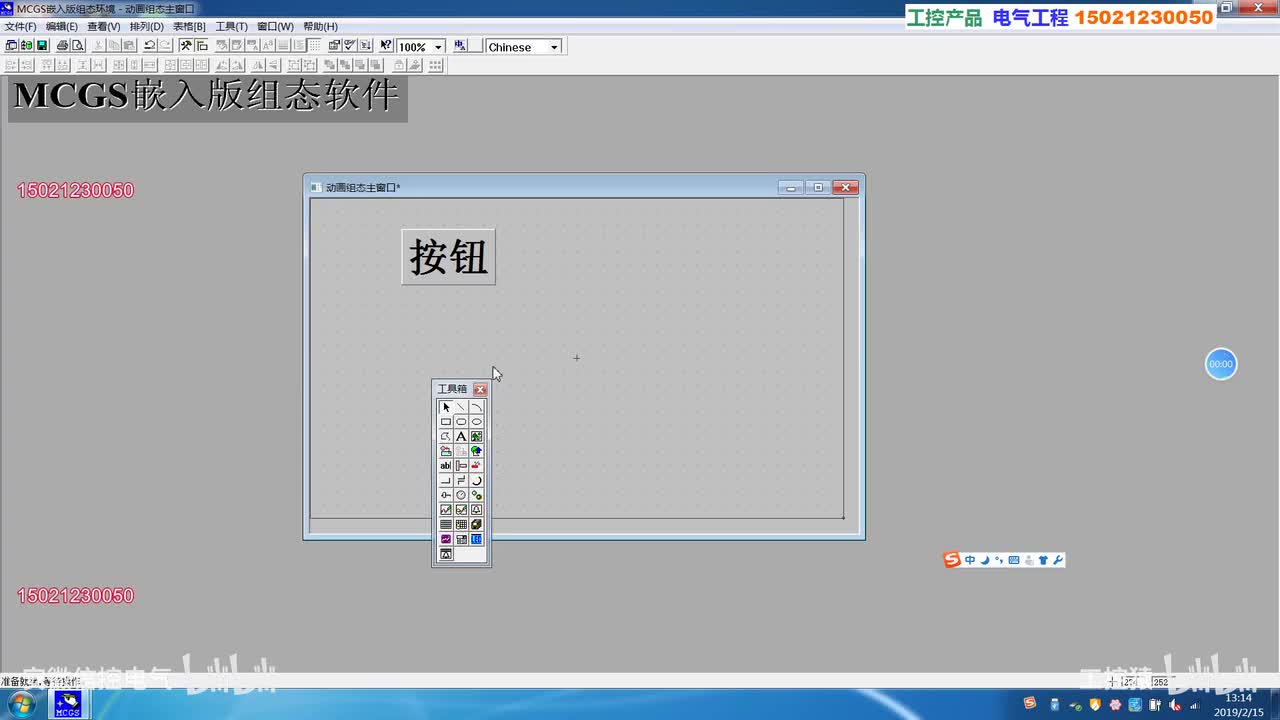Image resolution: width=1280 pixels, height=720 pixels.
Task: Open the Chinese language dropdown
Action: (x=554, y=47)
